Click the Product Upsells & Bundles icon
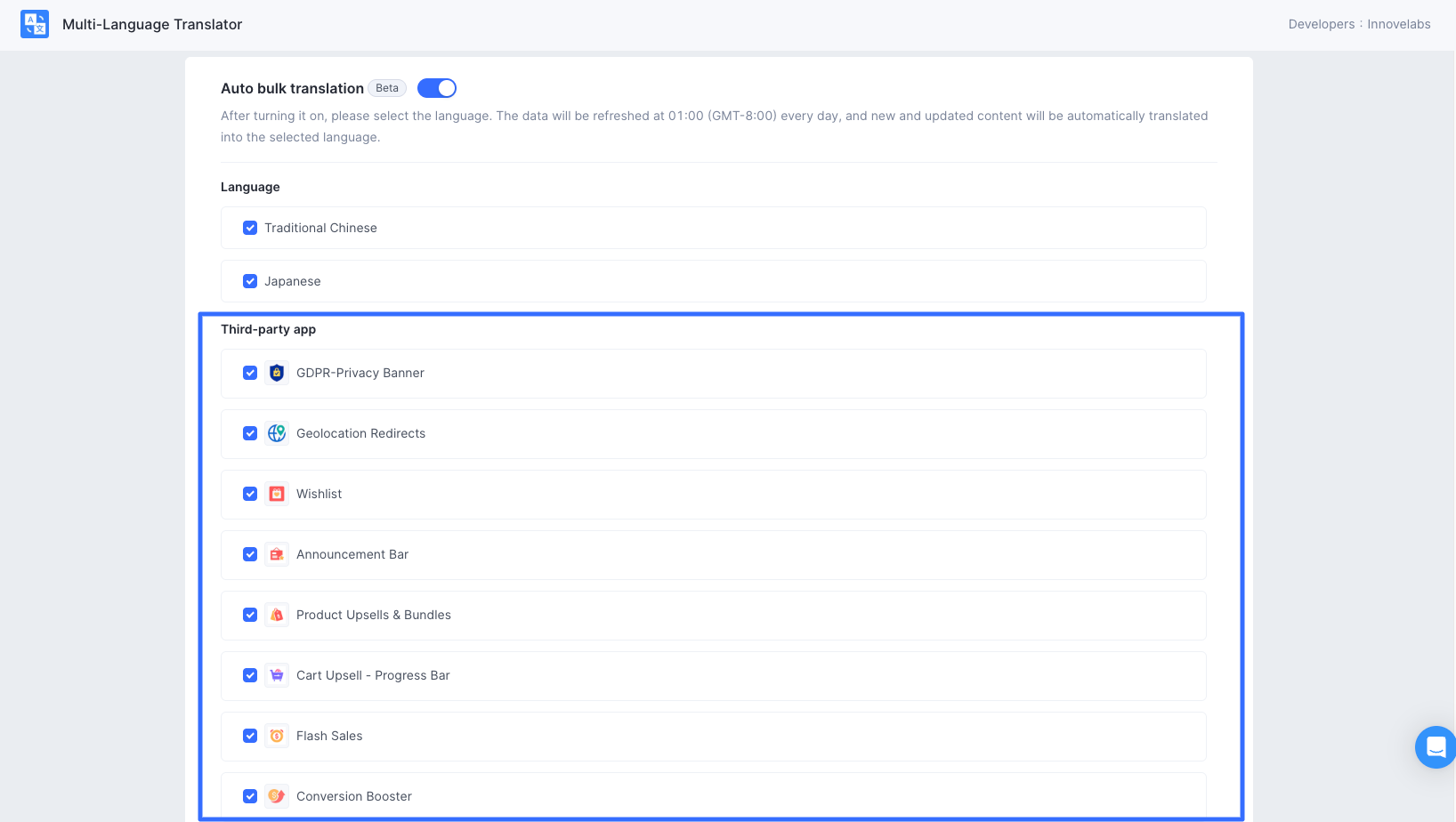This screenshot has height=822, width=1456. pos(277,615)
